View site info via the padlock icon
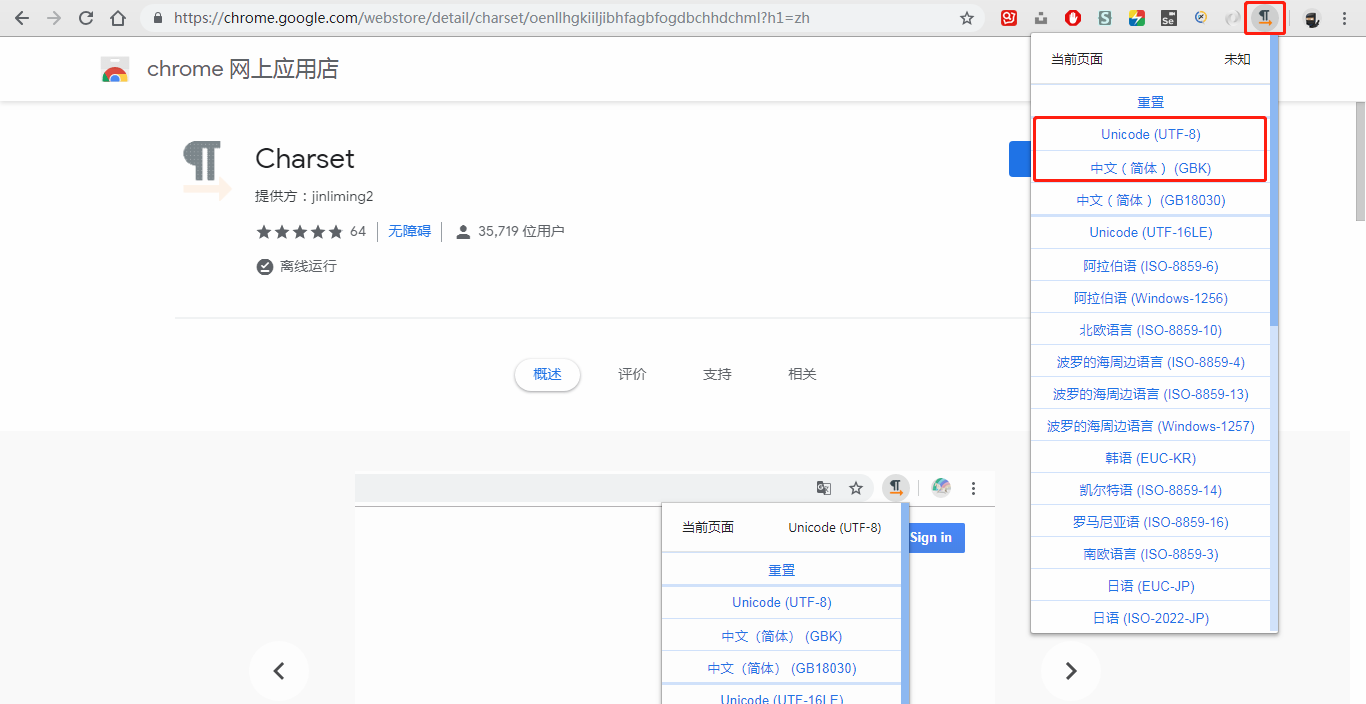1366x704 pixels. (x=157, y=18)
